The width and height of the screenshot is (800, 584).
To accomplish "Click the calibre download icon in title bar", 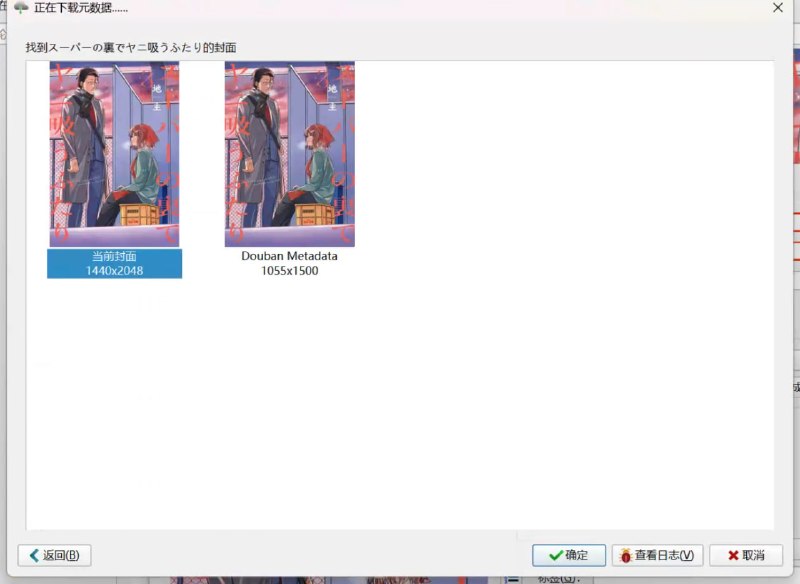I will pyautogui.click(x=21, y=8).
